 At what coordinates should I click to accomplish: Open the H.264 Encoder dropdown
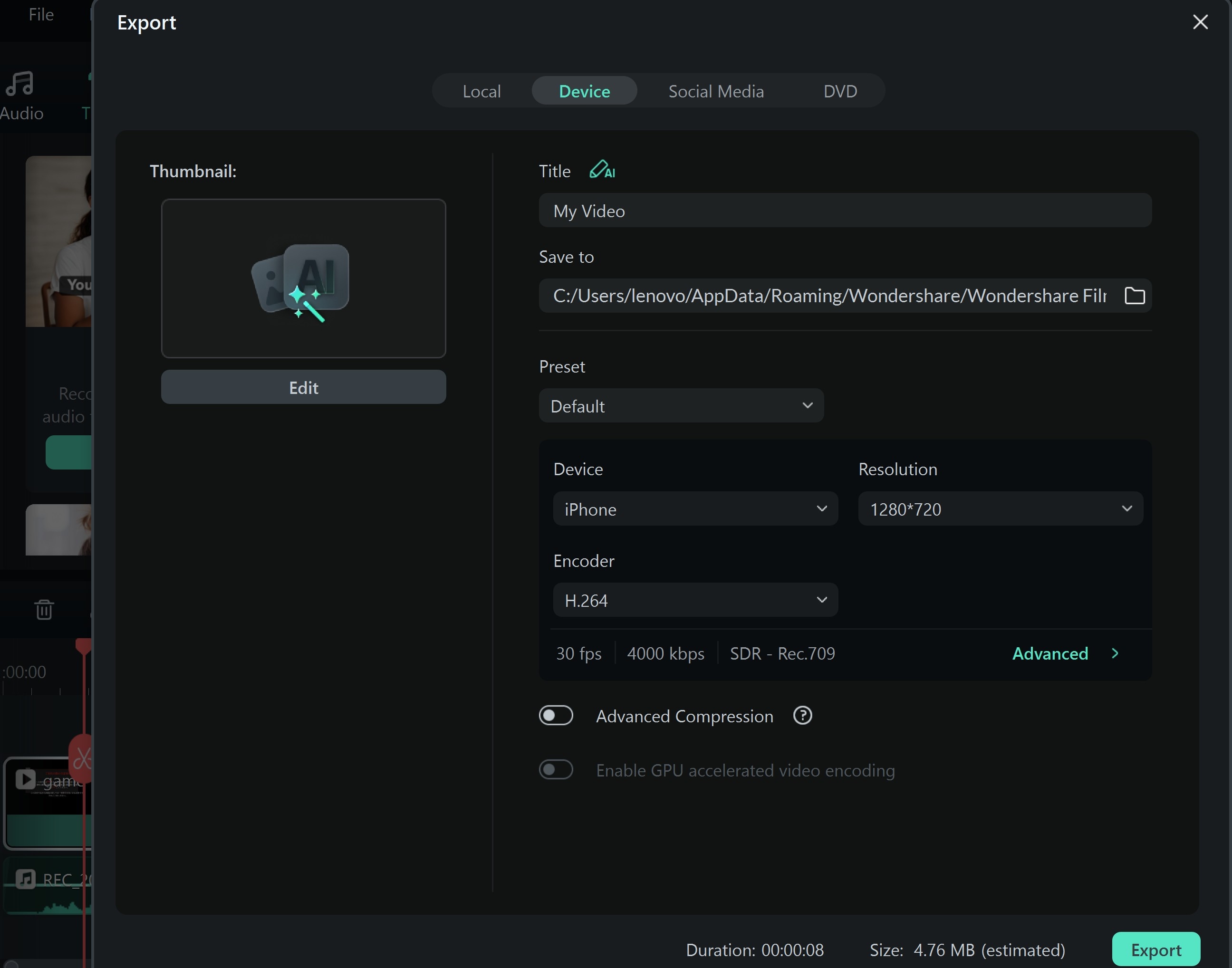click(695, 600)
